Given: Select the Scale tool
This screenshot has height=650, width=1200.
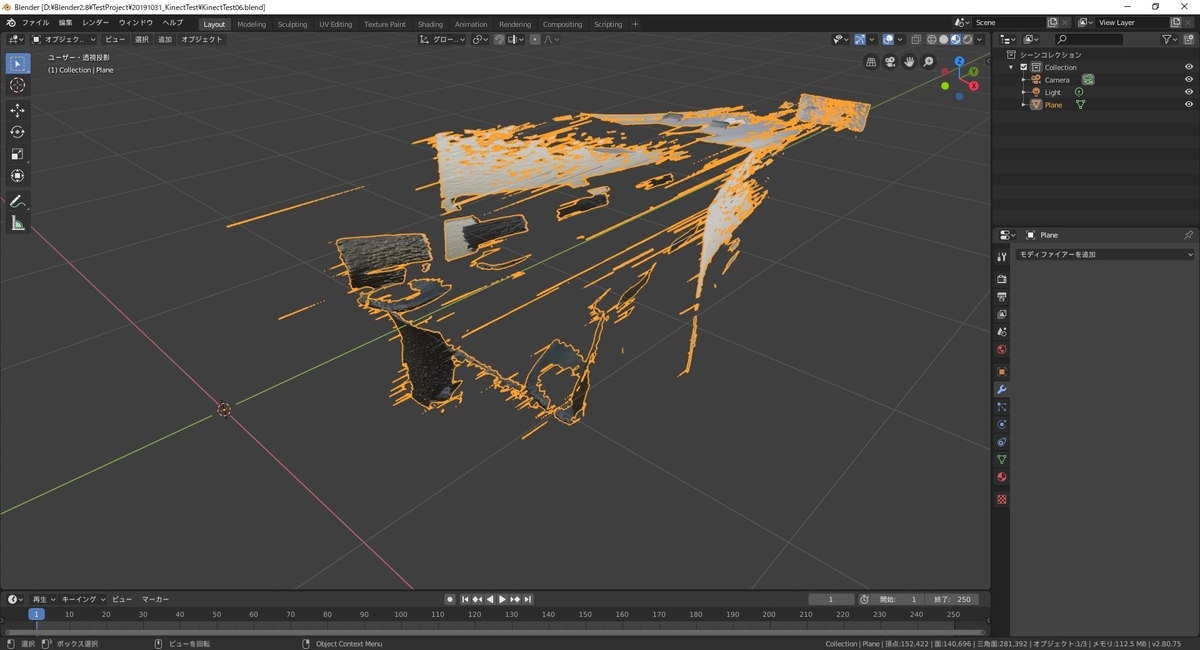Looking at the screenshot, I should click(x=17, y=154).
